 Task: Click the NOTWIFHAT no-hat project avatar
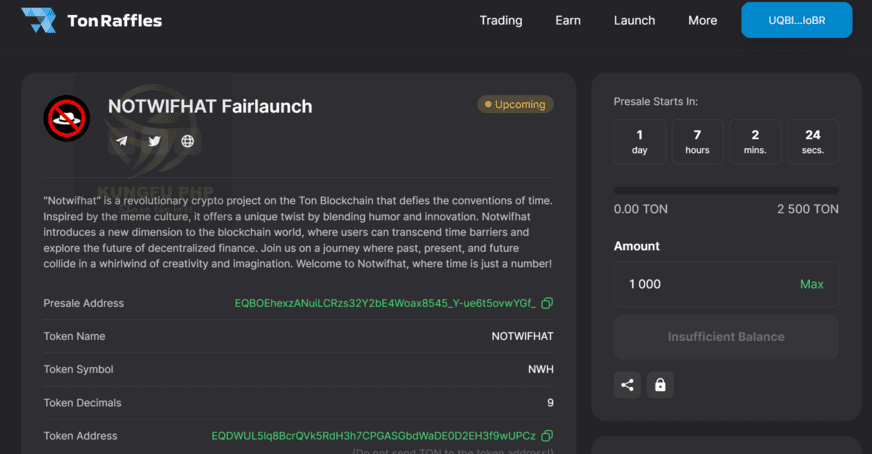pyautogui.click(x=67, y=118)
